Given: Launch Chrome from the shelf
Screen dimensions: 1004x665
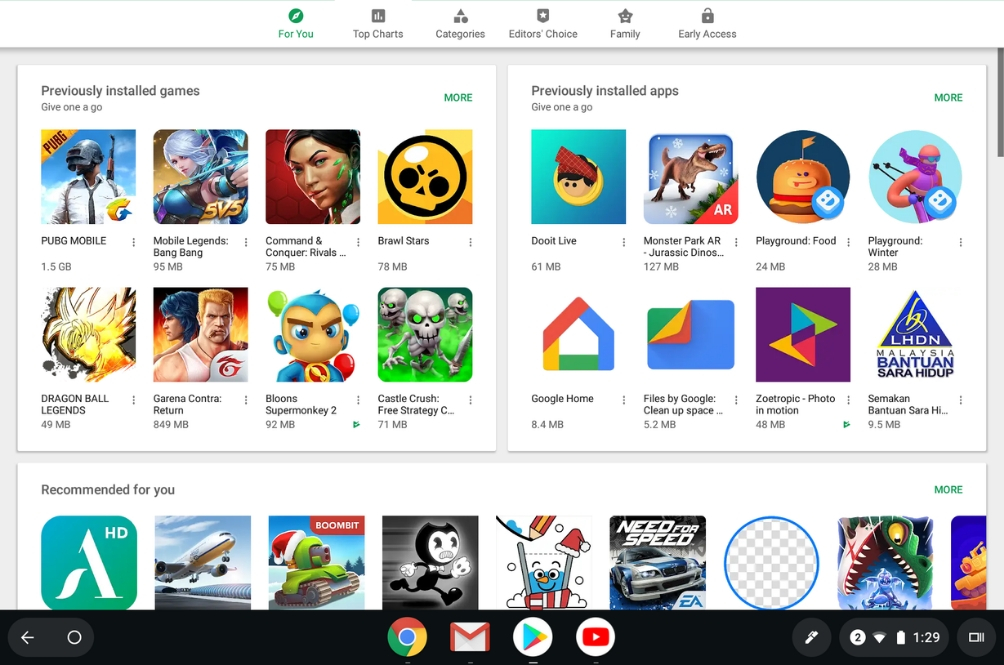Looking at the screenshot, I should [x=407, y=637].
